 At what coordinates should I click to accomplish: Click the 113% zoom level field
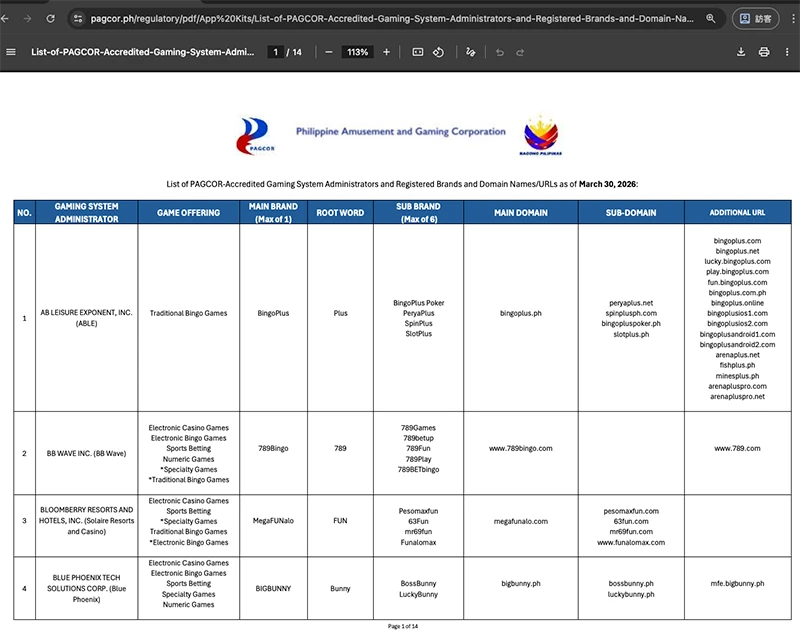(x=357, y=52)
